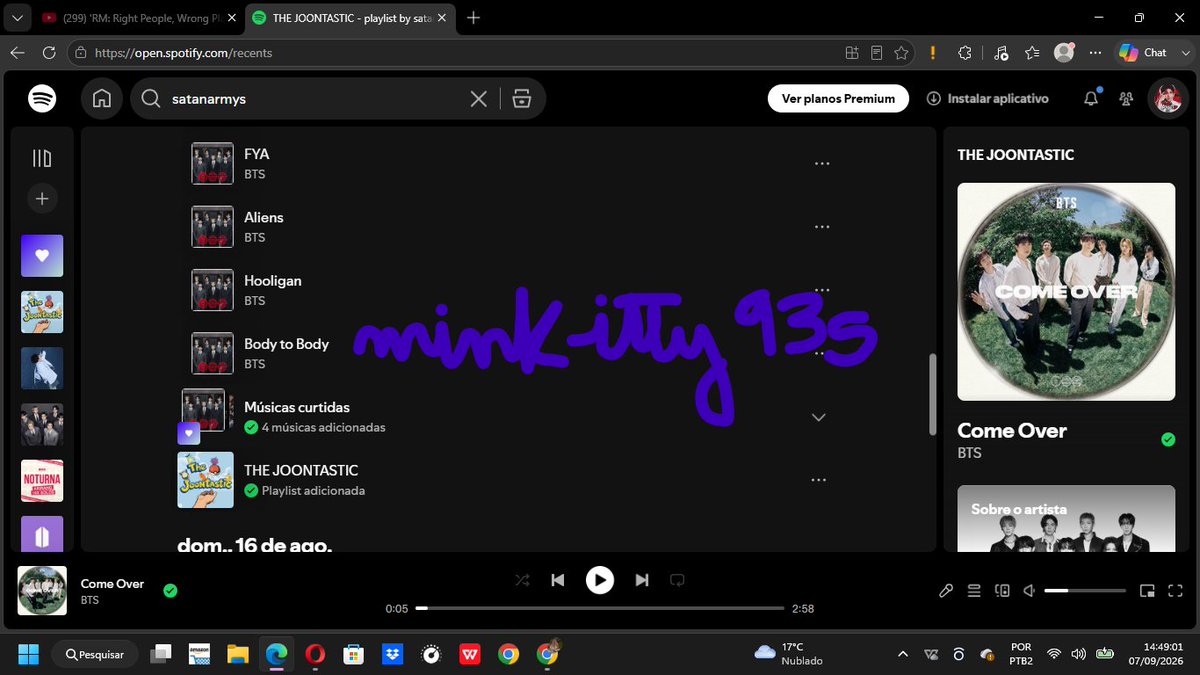
Task: Click the FYA song title
Action: tap(256, 154)
